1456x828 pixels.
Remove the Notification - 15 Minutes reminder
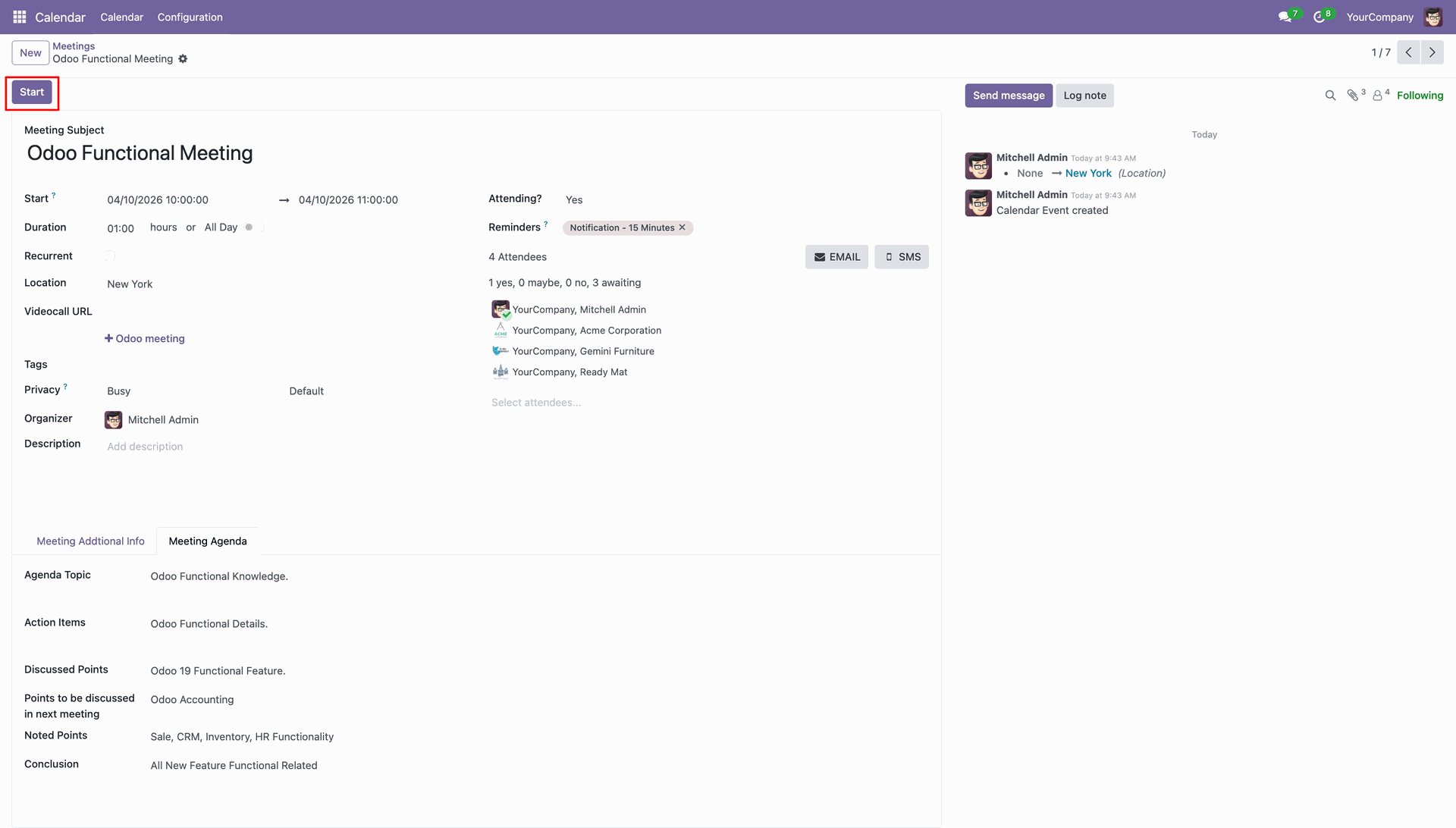682,227
